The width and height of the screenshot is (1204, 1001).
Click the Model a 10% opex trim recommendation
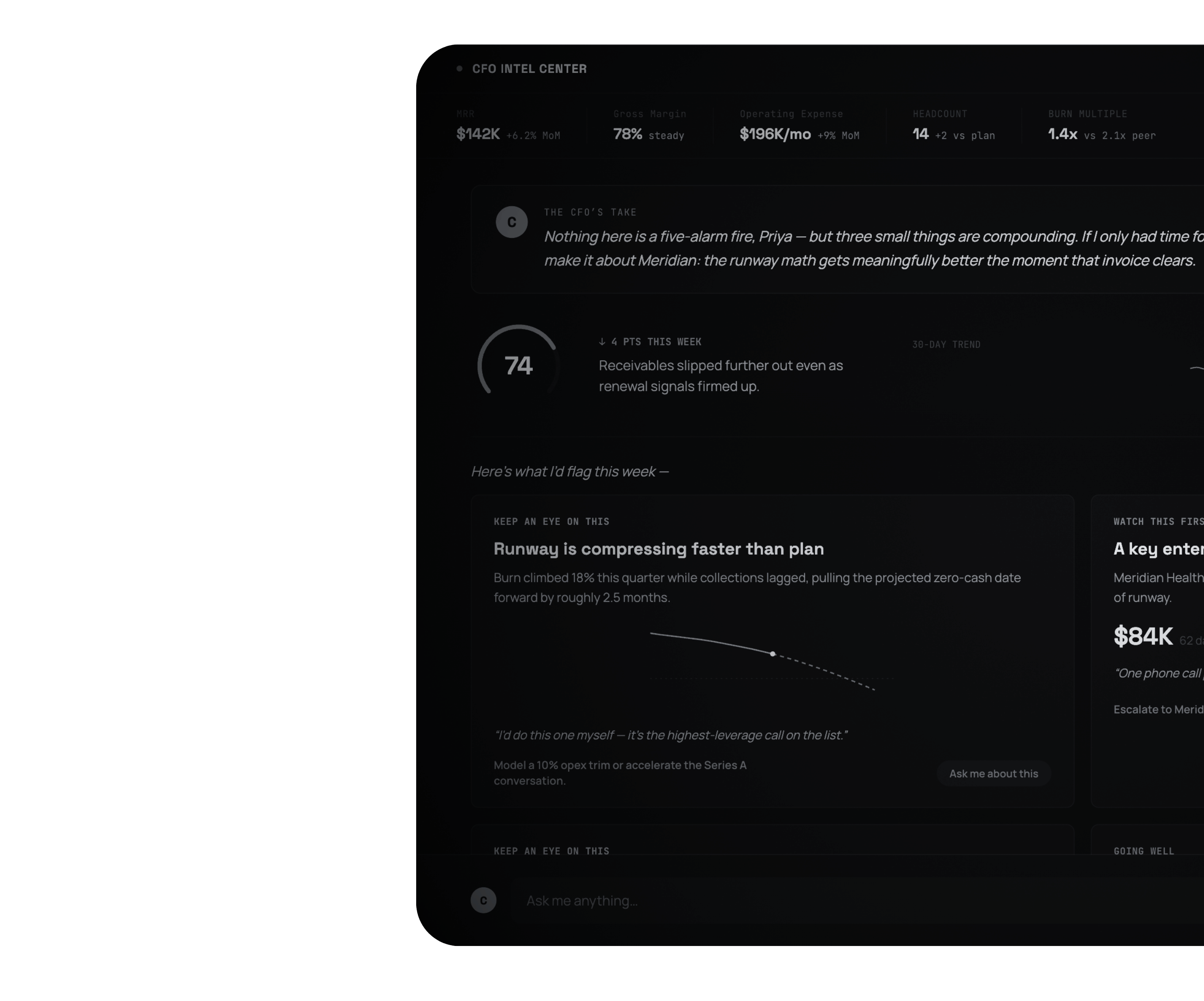point(620,773)
